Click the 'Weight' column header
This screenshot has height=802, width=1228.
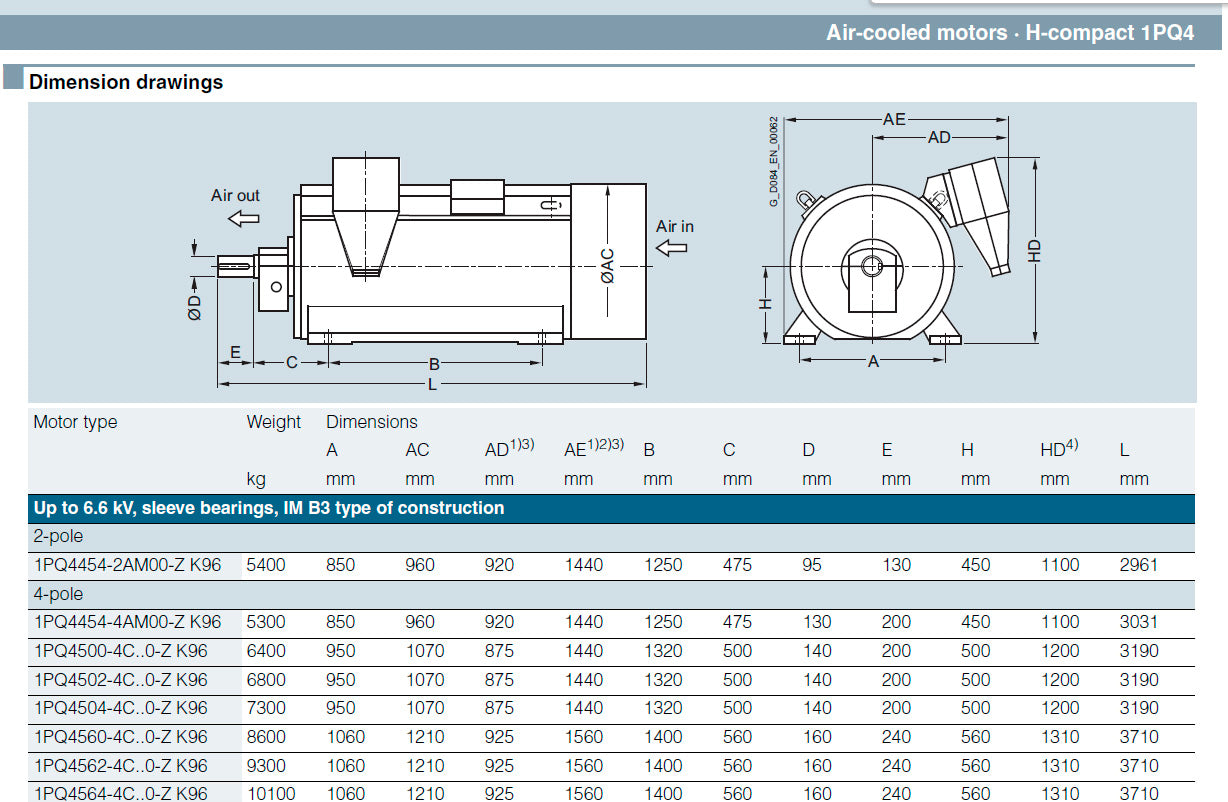(x=274, y=422)
